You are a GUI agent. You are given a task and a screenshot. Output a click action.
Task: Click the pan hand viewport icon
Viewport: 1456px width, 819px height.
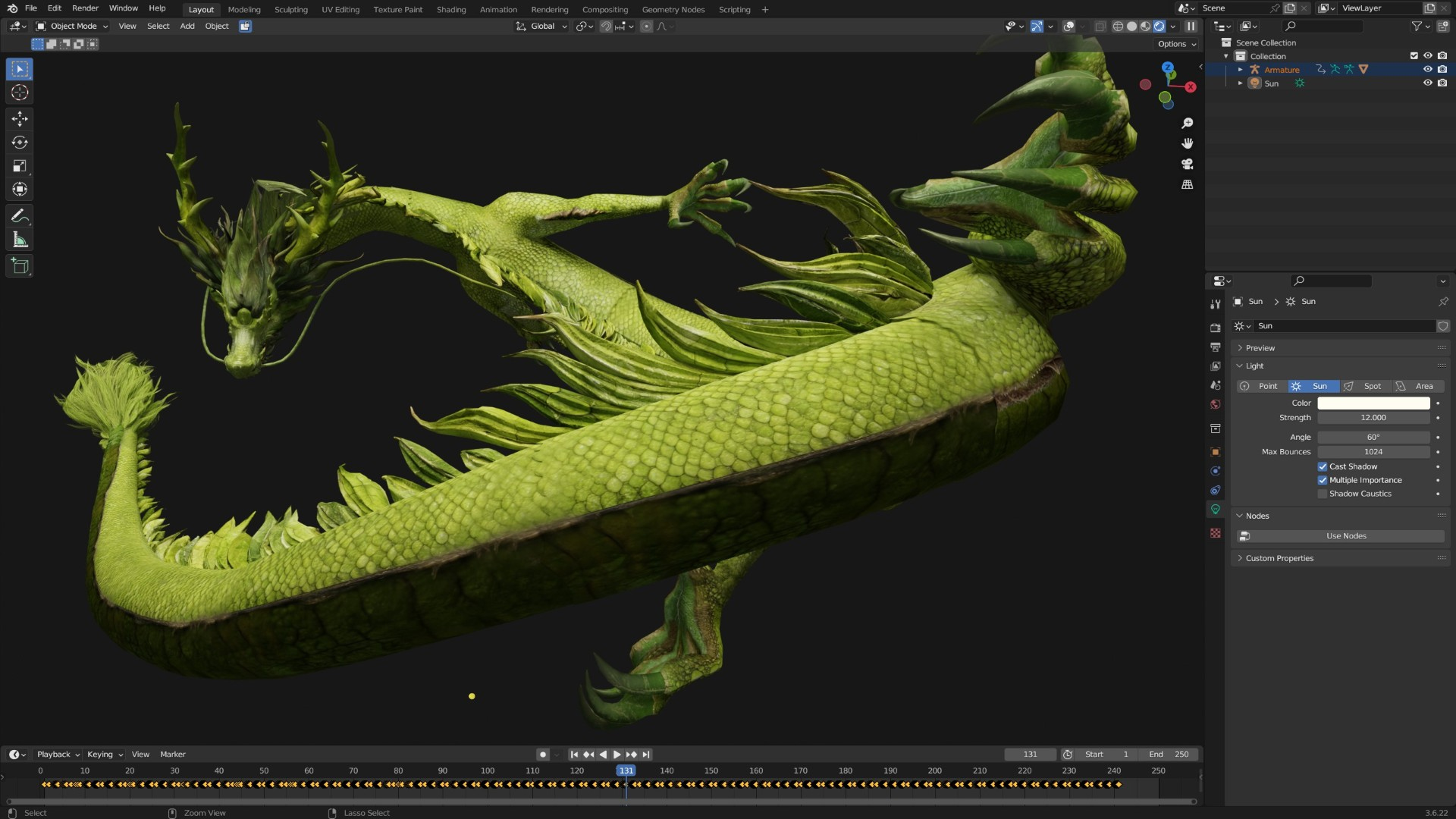point(1188,143)
